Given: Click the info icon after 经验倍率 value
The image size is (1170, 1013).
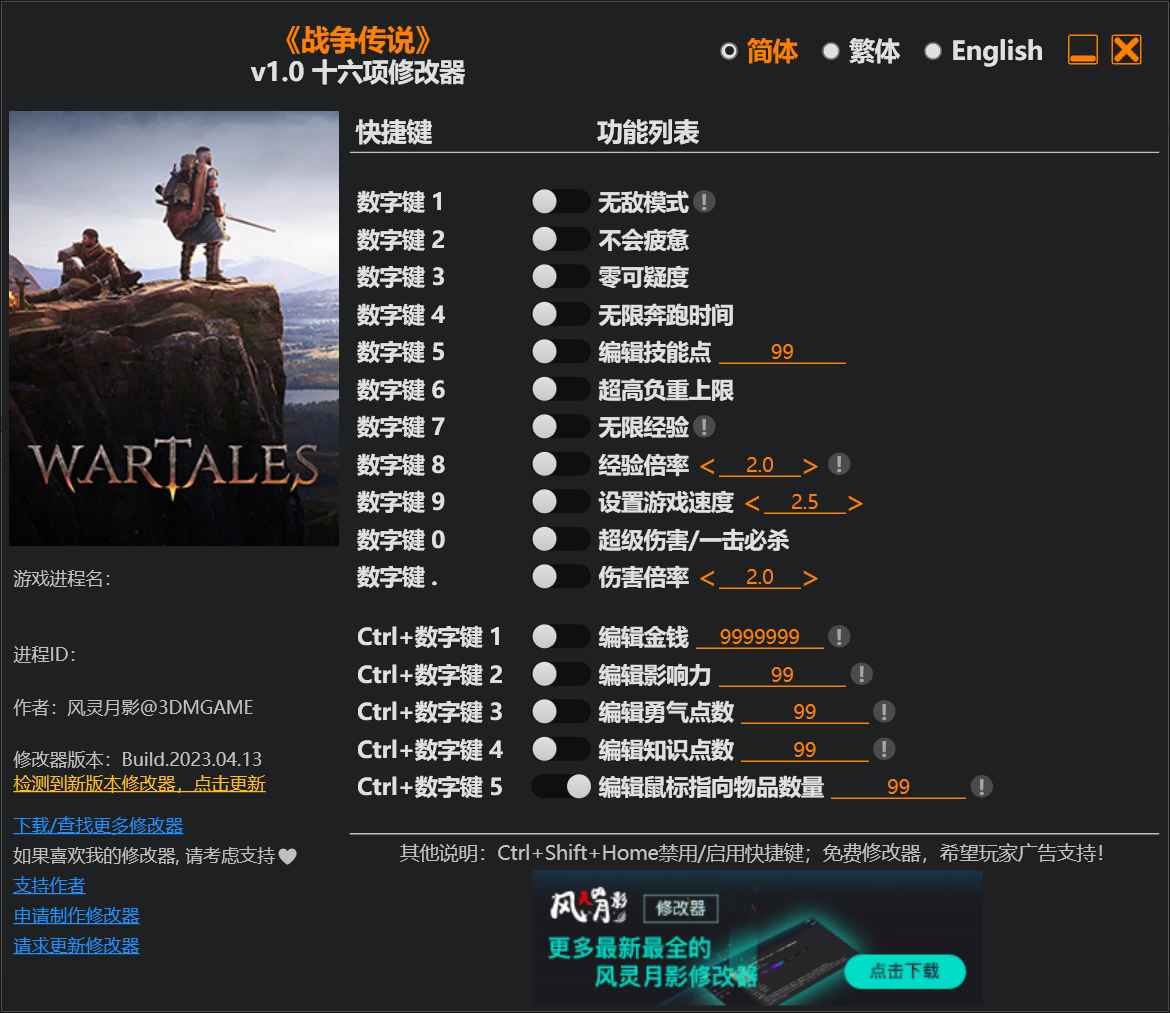Looking at the screenshot, I should [839, 464].
